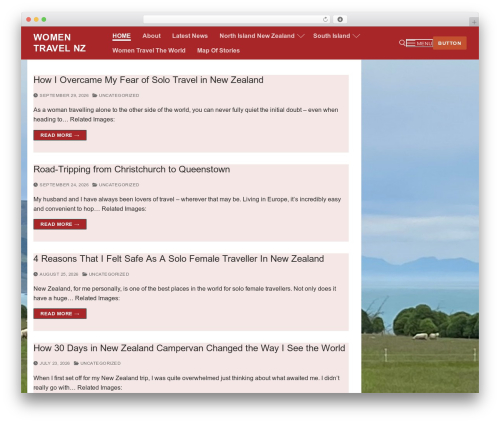This screenshot has height=423, width=500.
Task: Expand South Island submenu chevron
Action: 356,36
